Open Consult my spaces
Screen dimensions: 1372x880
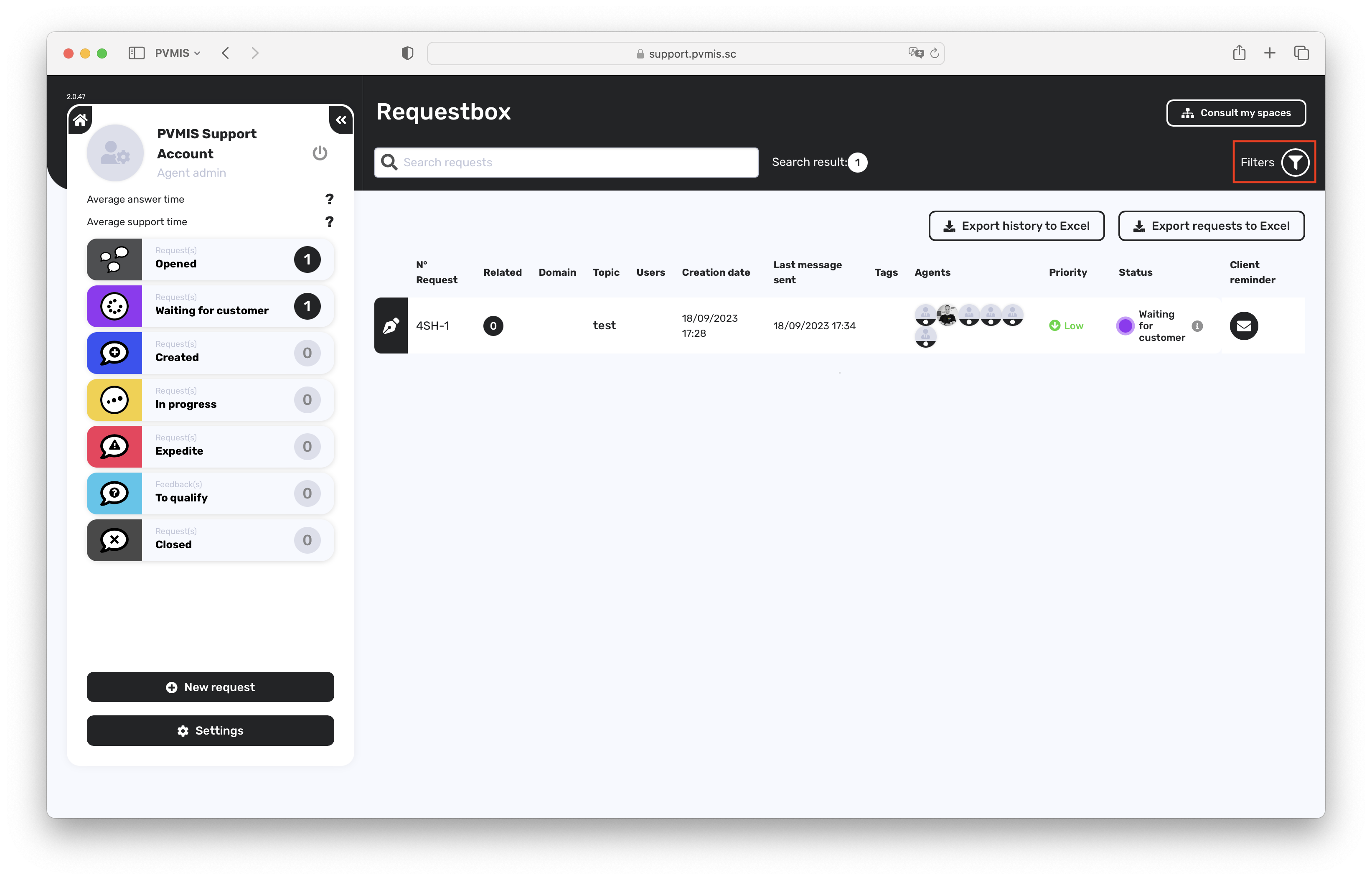(1235, 112)
